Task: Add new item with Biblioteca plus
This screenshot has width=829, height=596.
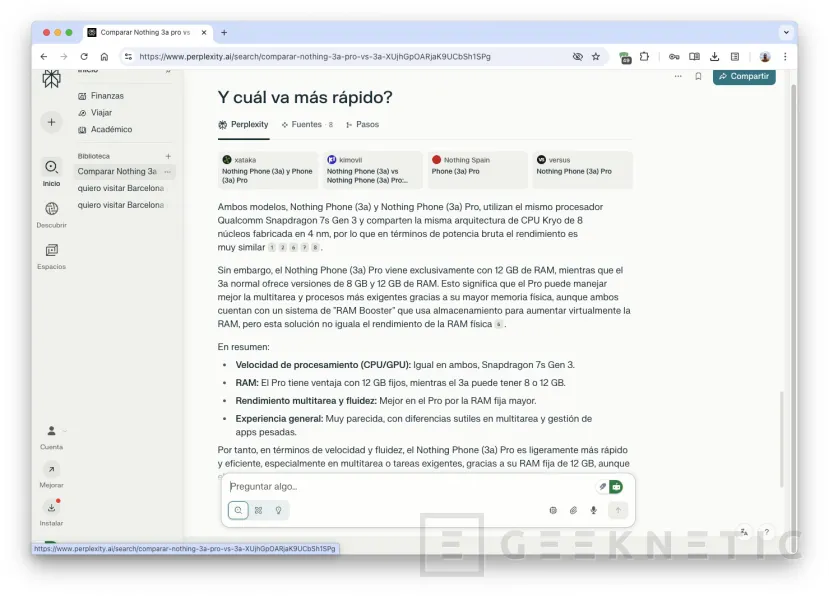Action: [x=168, y=157]
